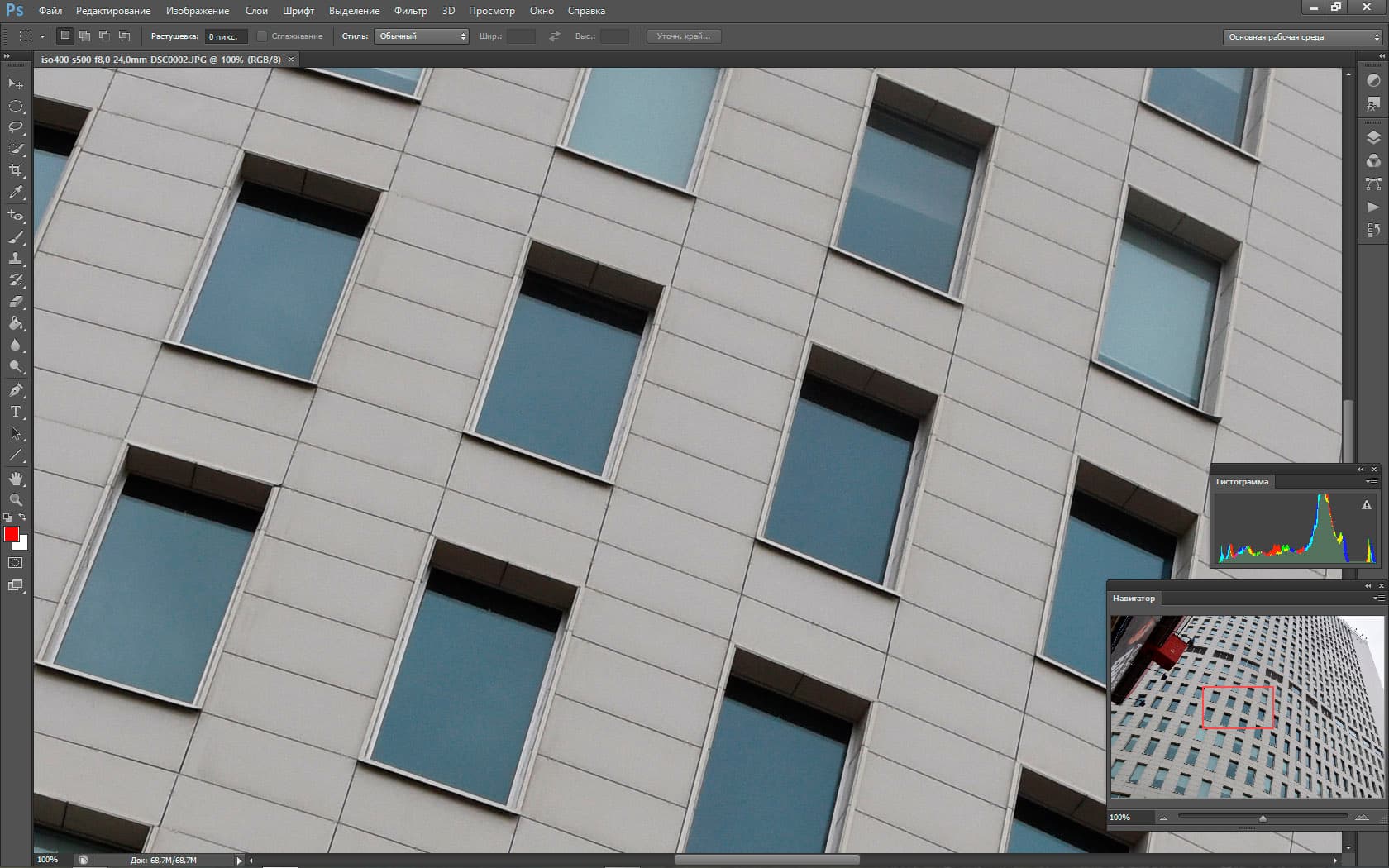Image resolution: width=1389 pixels, height=868 pixels.
Task: Select the Lasso tool
Action: [x=16, y=127]
